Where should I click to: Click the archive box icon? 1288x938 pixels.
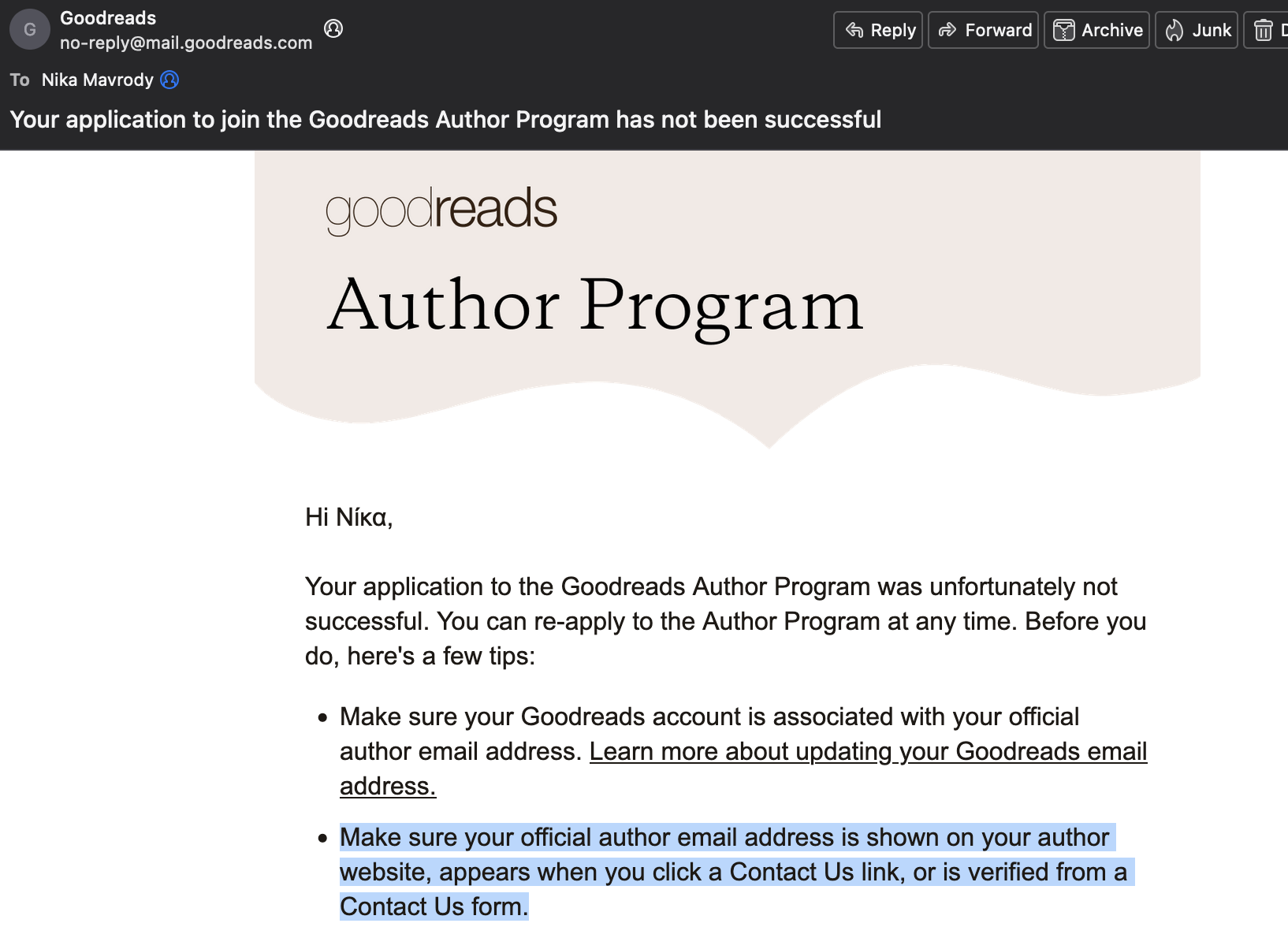pos(1064,30)
